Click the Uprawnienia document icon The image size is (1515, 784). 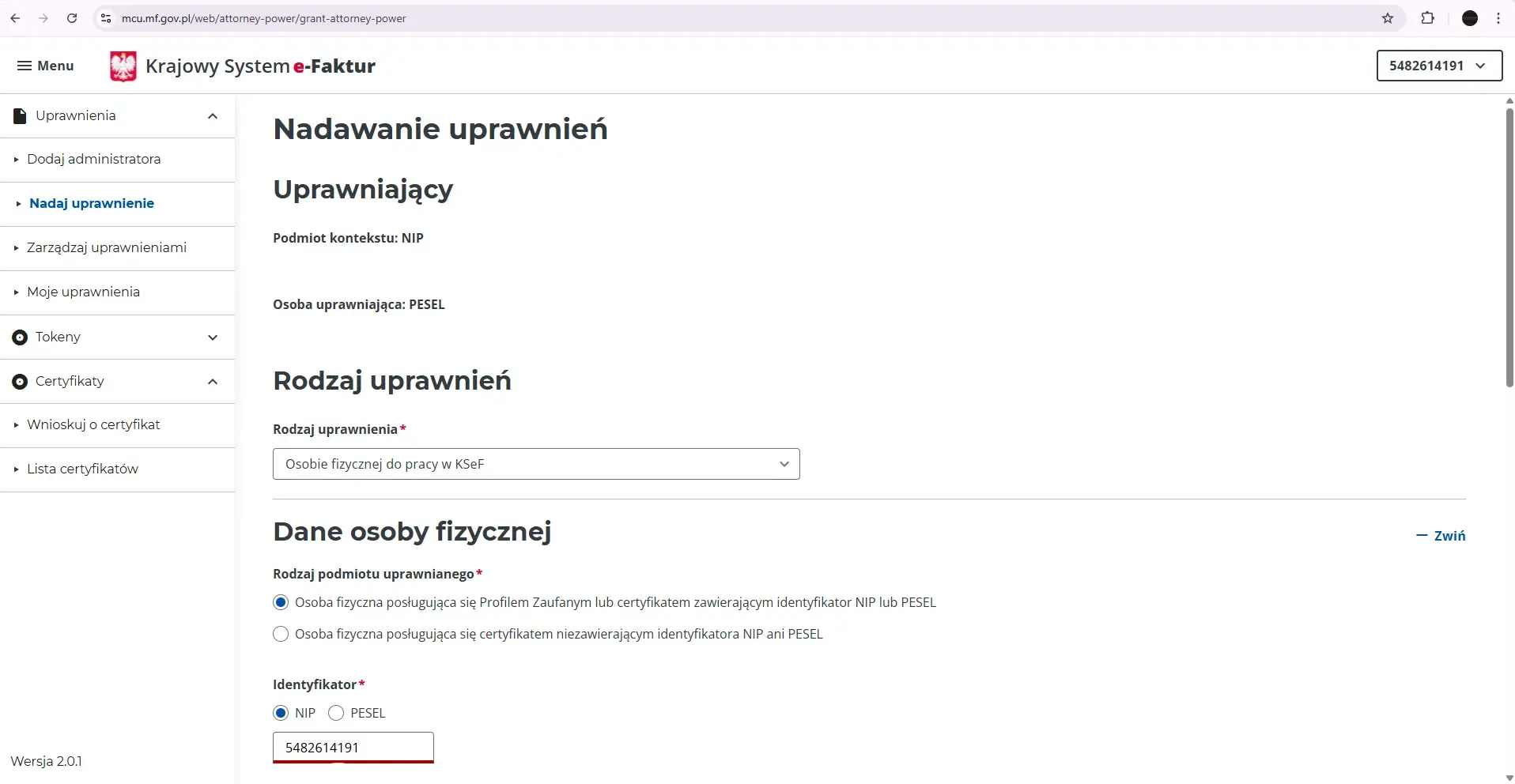20,115
